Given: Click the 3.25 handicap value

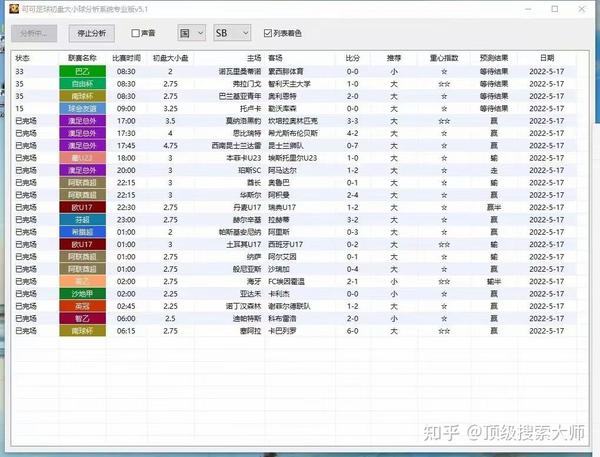Looking at the screenshot, I should 170,109.
